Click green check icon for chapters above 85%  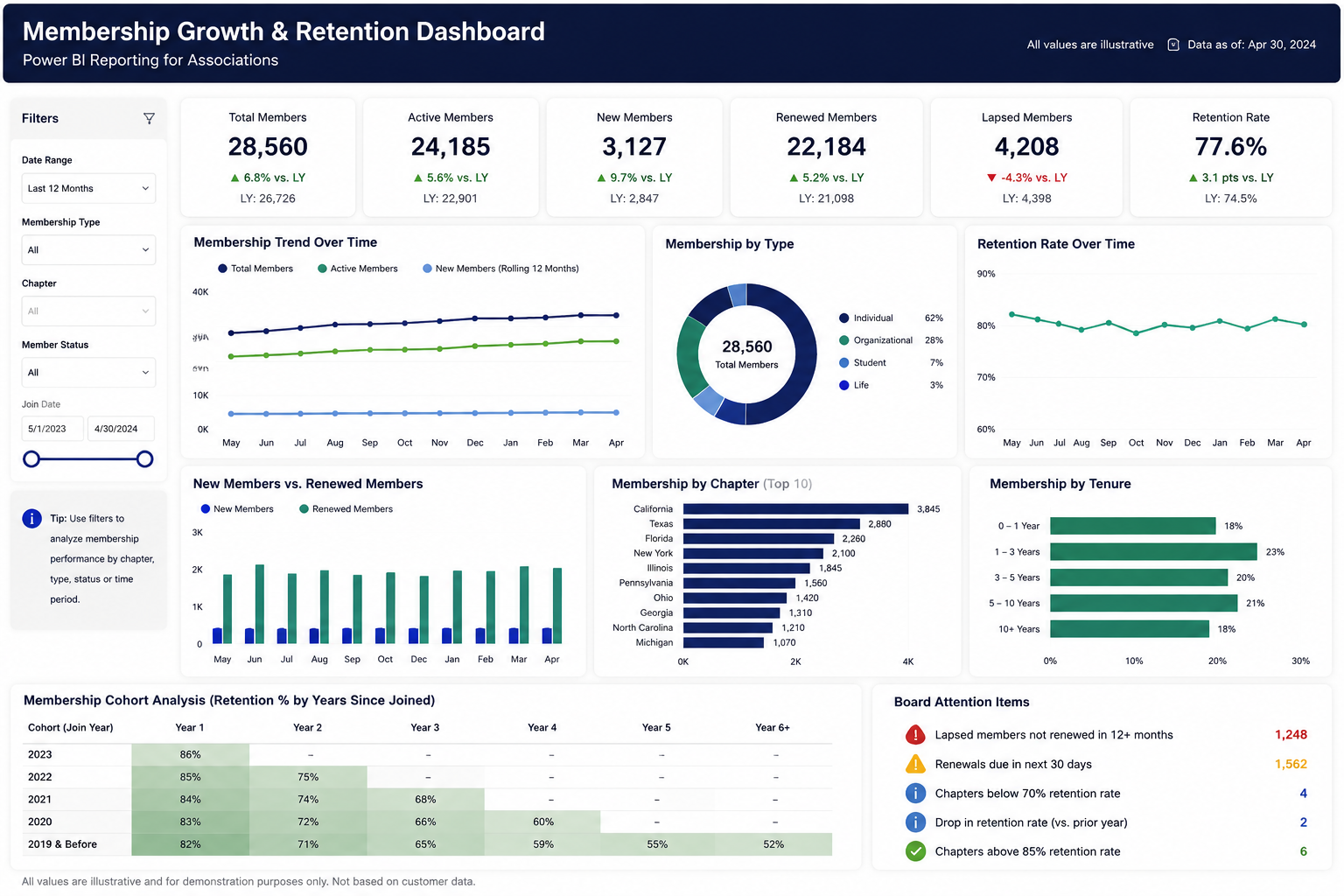tap(915, 851)
